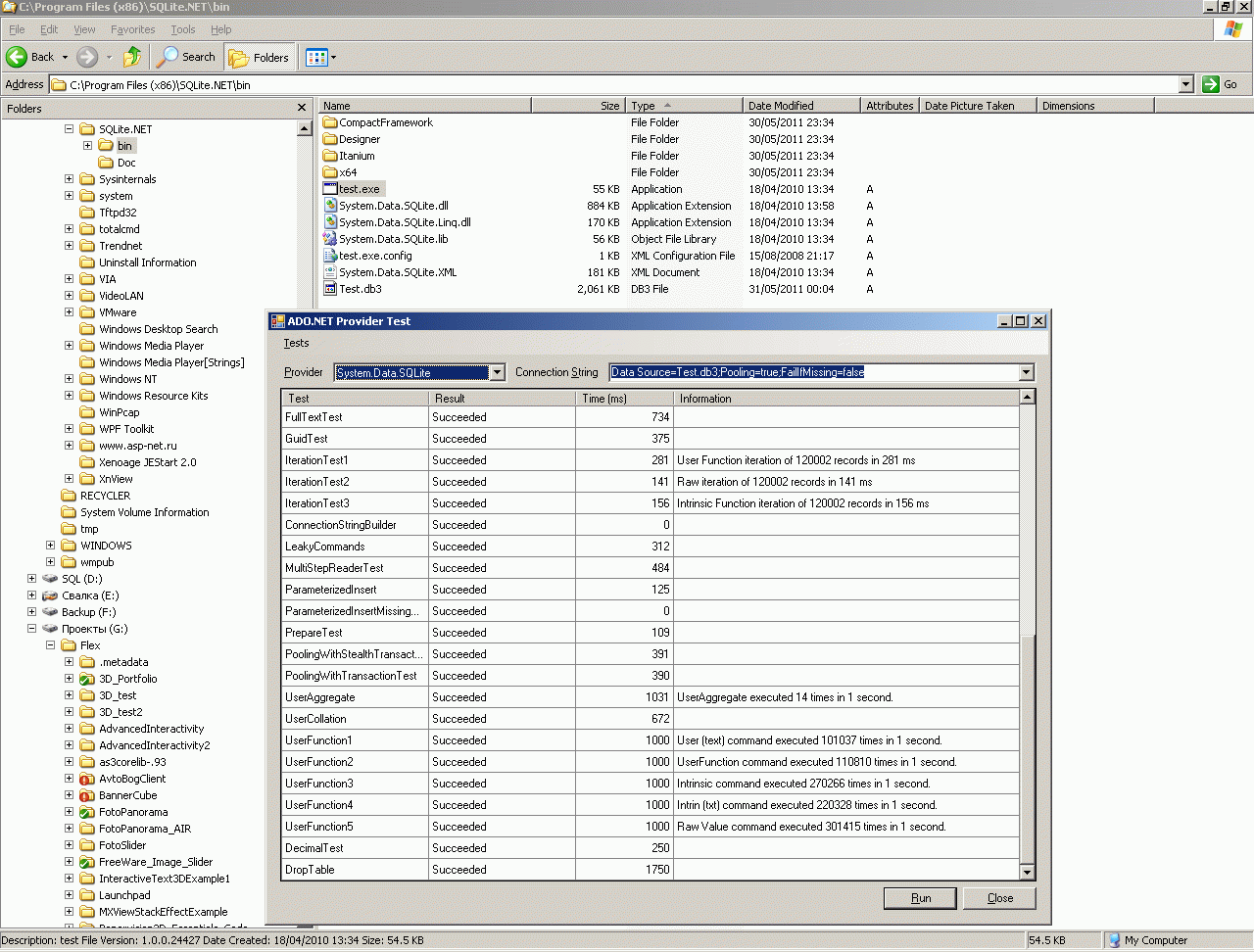Open the address bar dropdown
The height and width of the screenshot is (952, 1254).
pyautogui.click(x=1186, y=84)
